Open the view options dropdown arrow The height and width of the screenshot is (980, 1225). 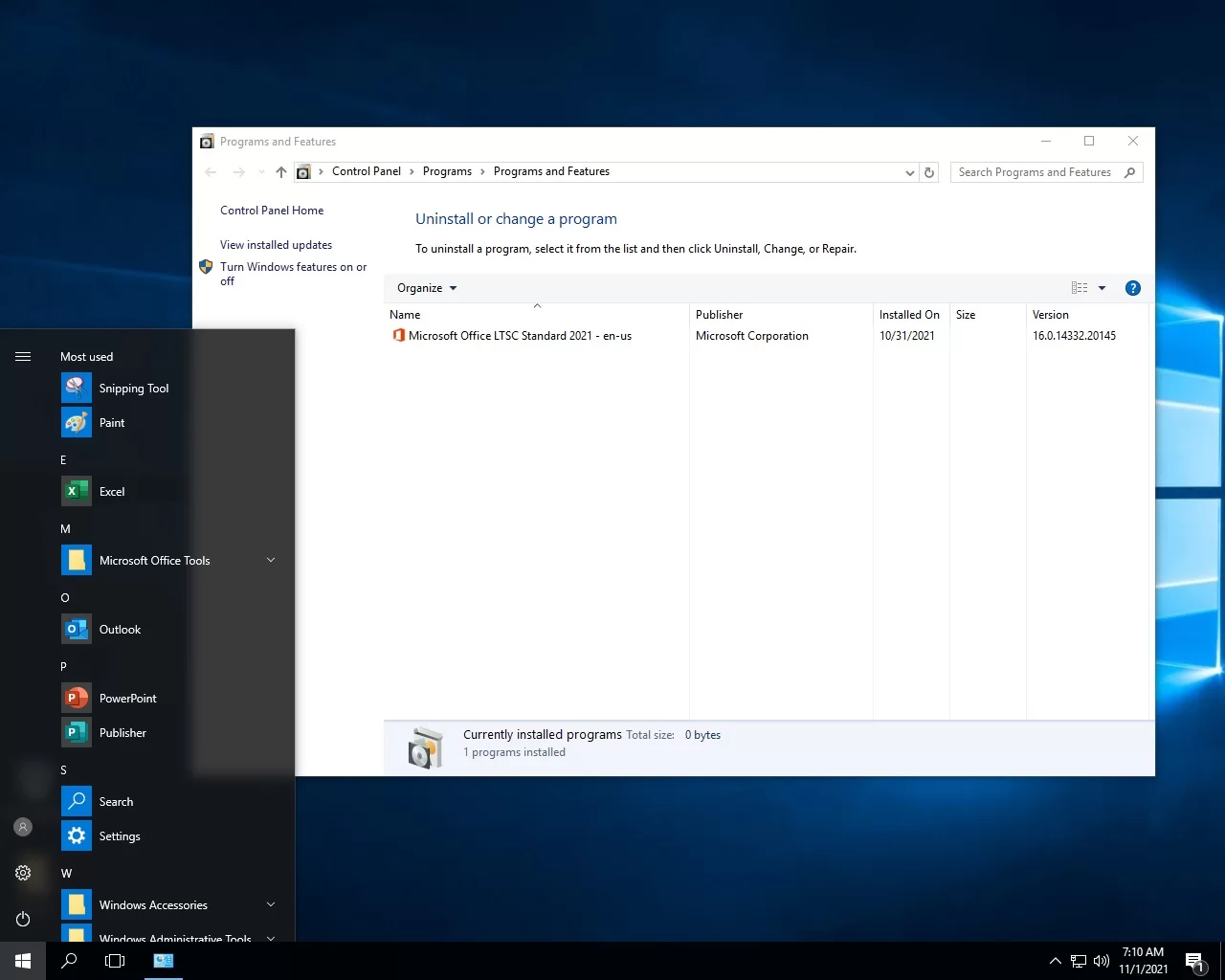click(x=1102, y=288)
